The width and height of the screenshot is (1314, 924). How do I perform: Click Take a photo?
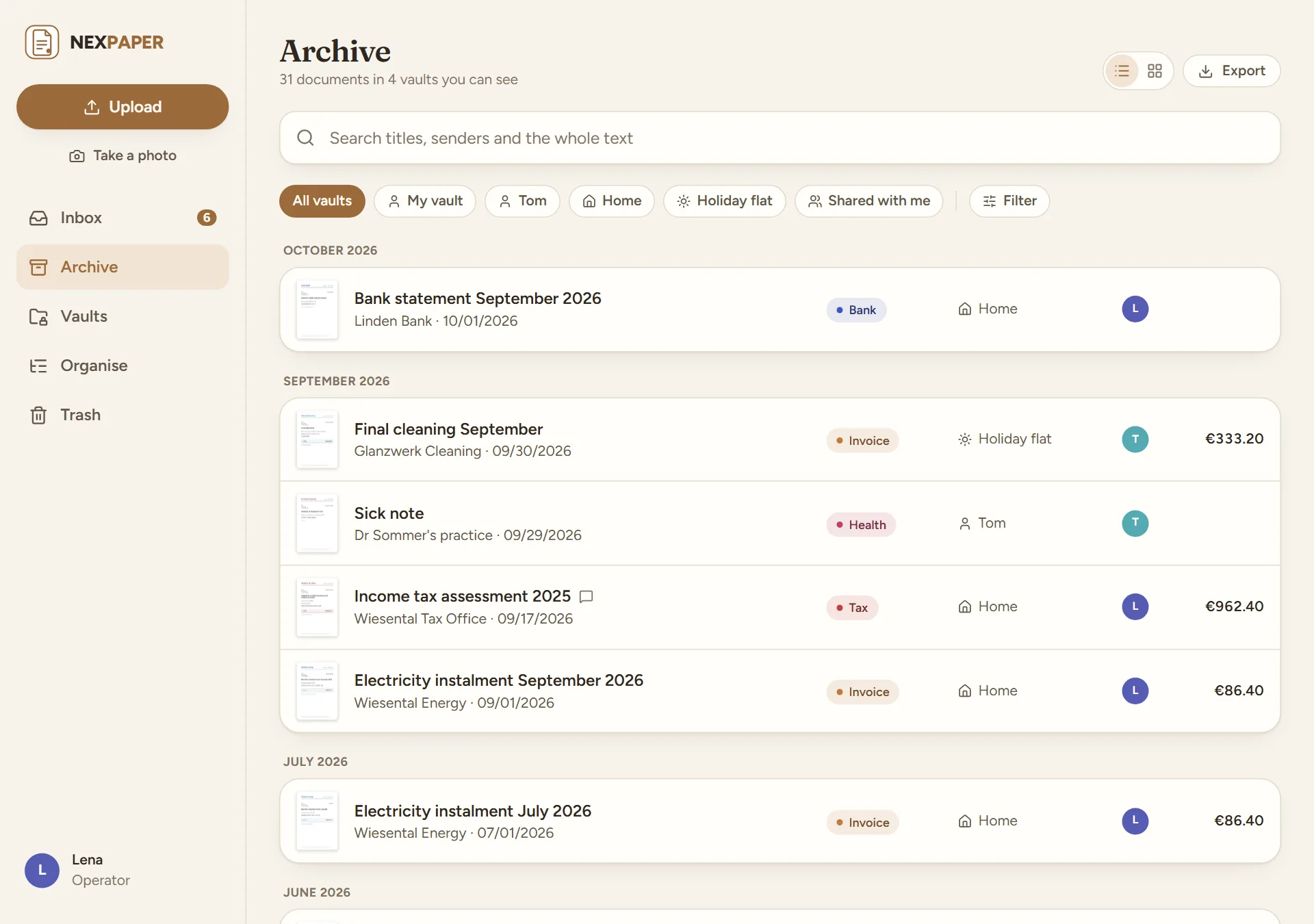(x=123, y=155)
